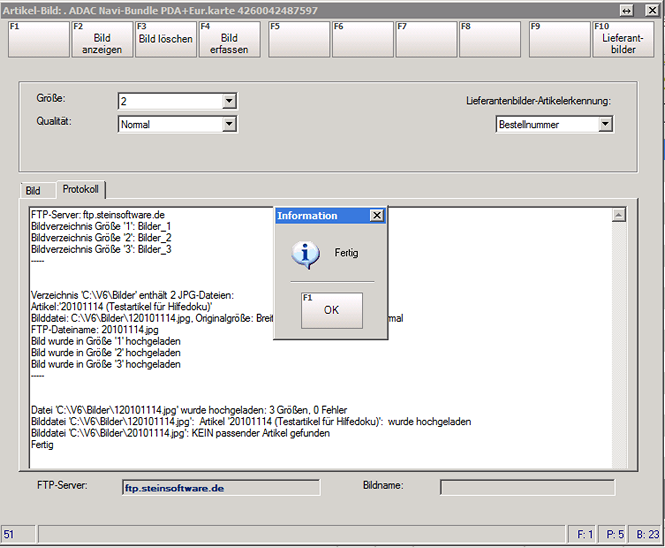Expand the Größe dropdown
The width and height of the screenshot is (665, 548).
(x=229, y=101)
